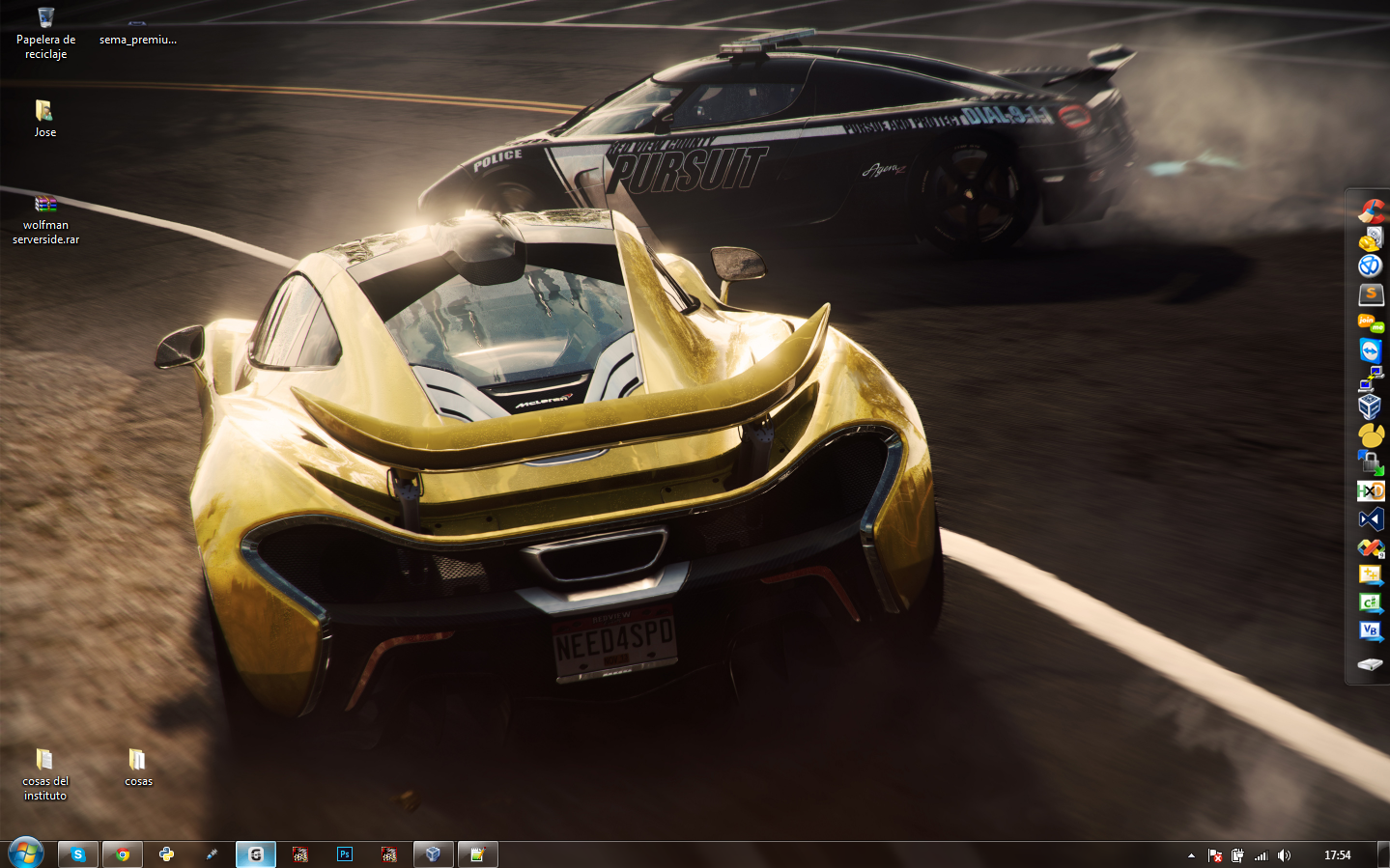This screenshot has height=868, width=1390.
Task: Open the clock showing 17:54
Action: [1337, 855]
